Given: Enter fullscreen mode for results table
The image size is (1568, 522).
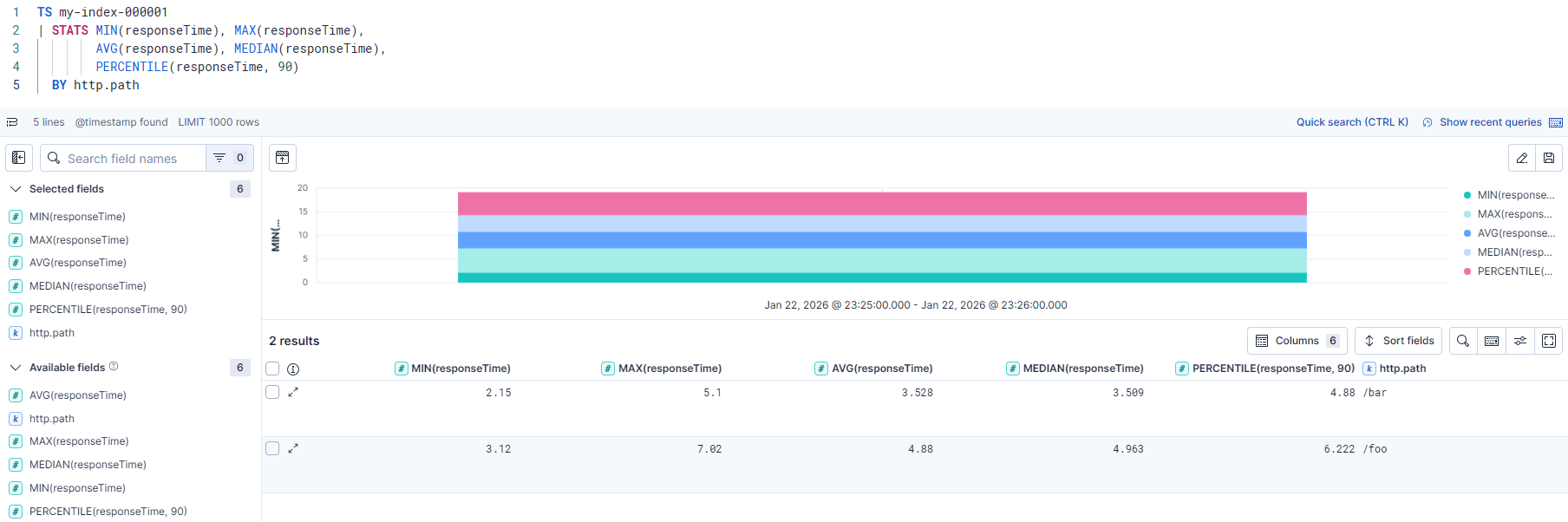Looking at the screenshot, I should [x=1549, y=341].
